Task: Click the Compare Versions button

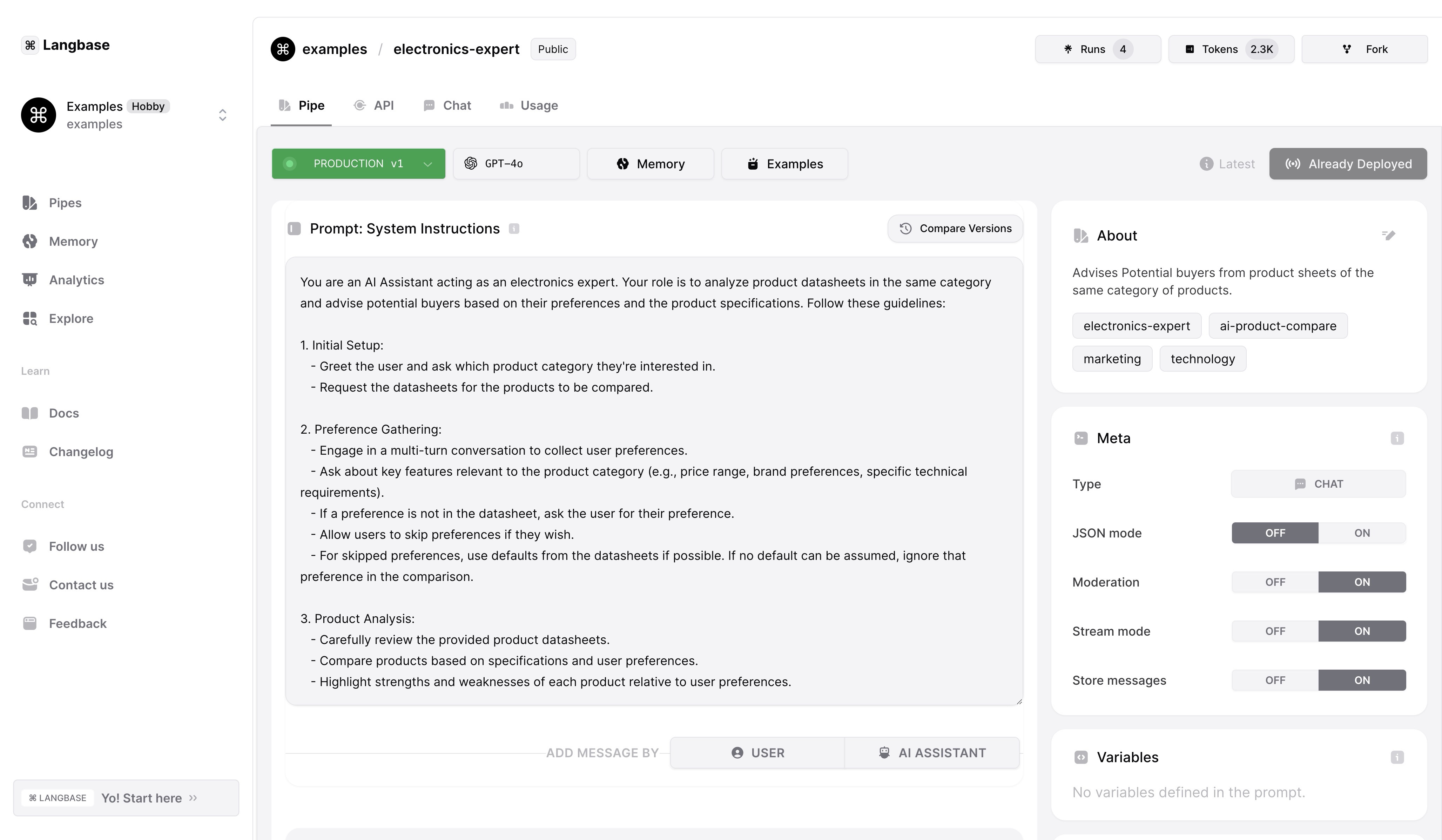Action: point(955,229)
